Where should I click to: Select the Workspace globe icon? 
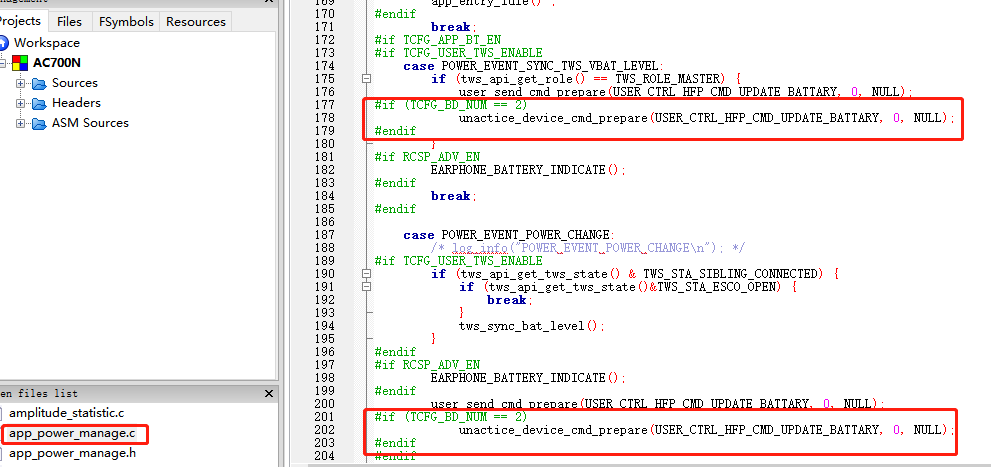click(x=4, y=43)
